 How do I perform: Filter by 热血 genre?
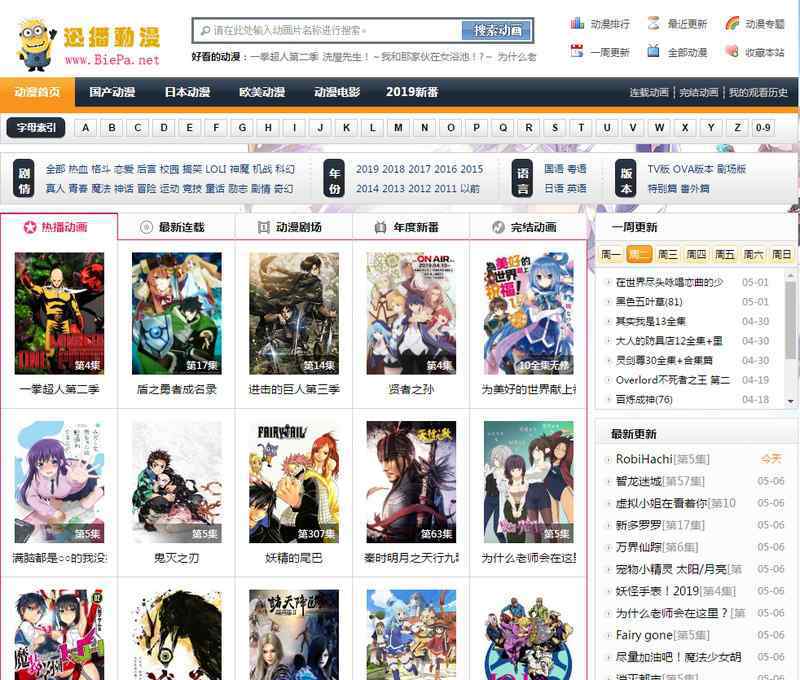[x=79, y=169]
